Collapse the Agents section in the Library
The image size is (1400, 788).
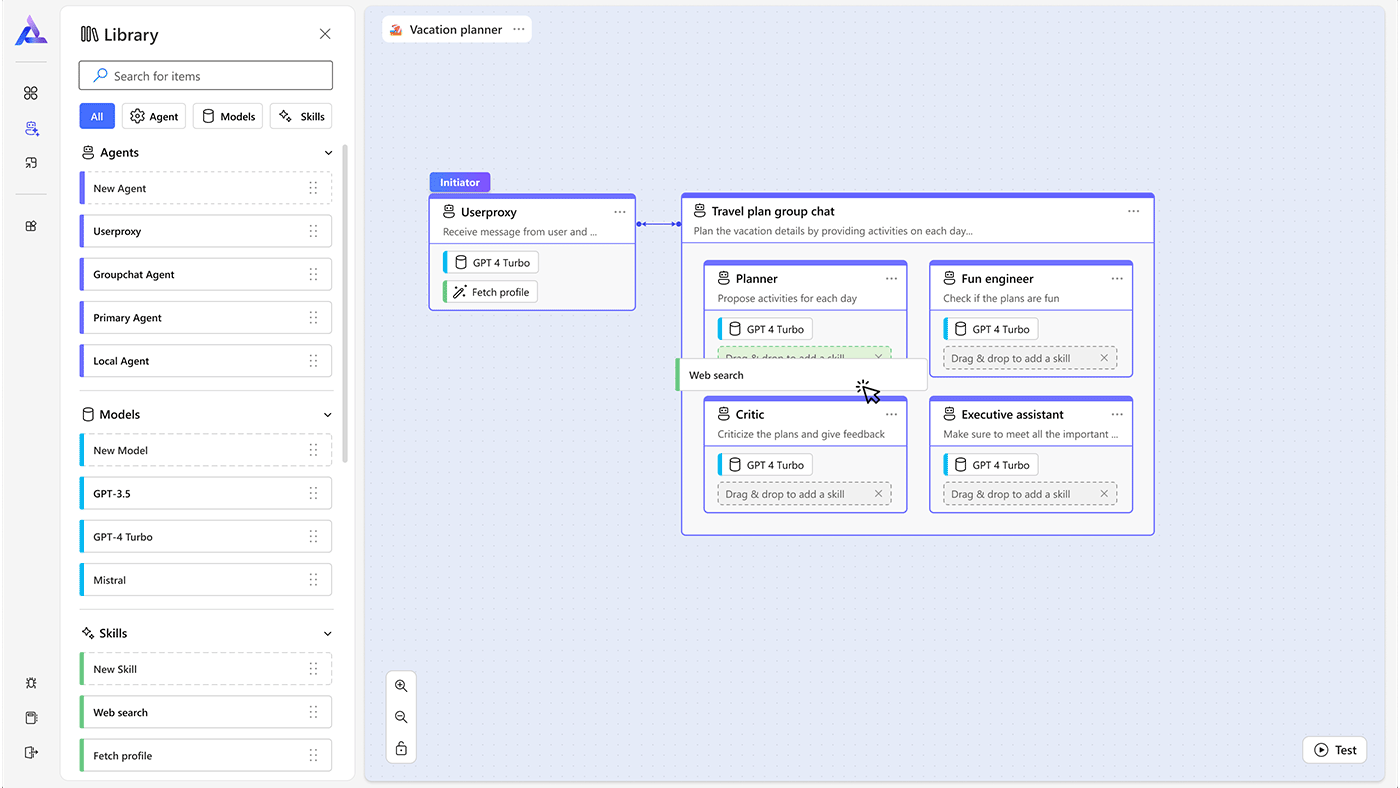tap(328, 152)
